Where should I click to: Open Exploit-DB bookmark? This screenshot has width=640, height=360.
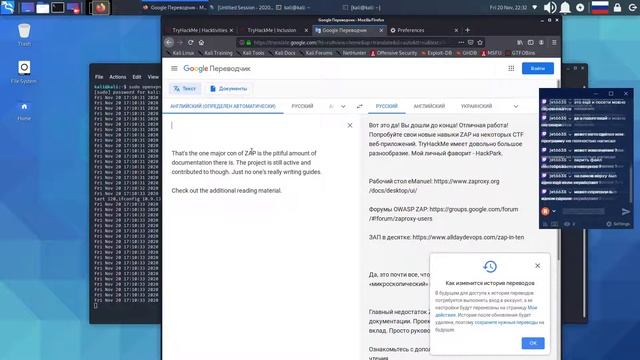click(x=436, y=53)
